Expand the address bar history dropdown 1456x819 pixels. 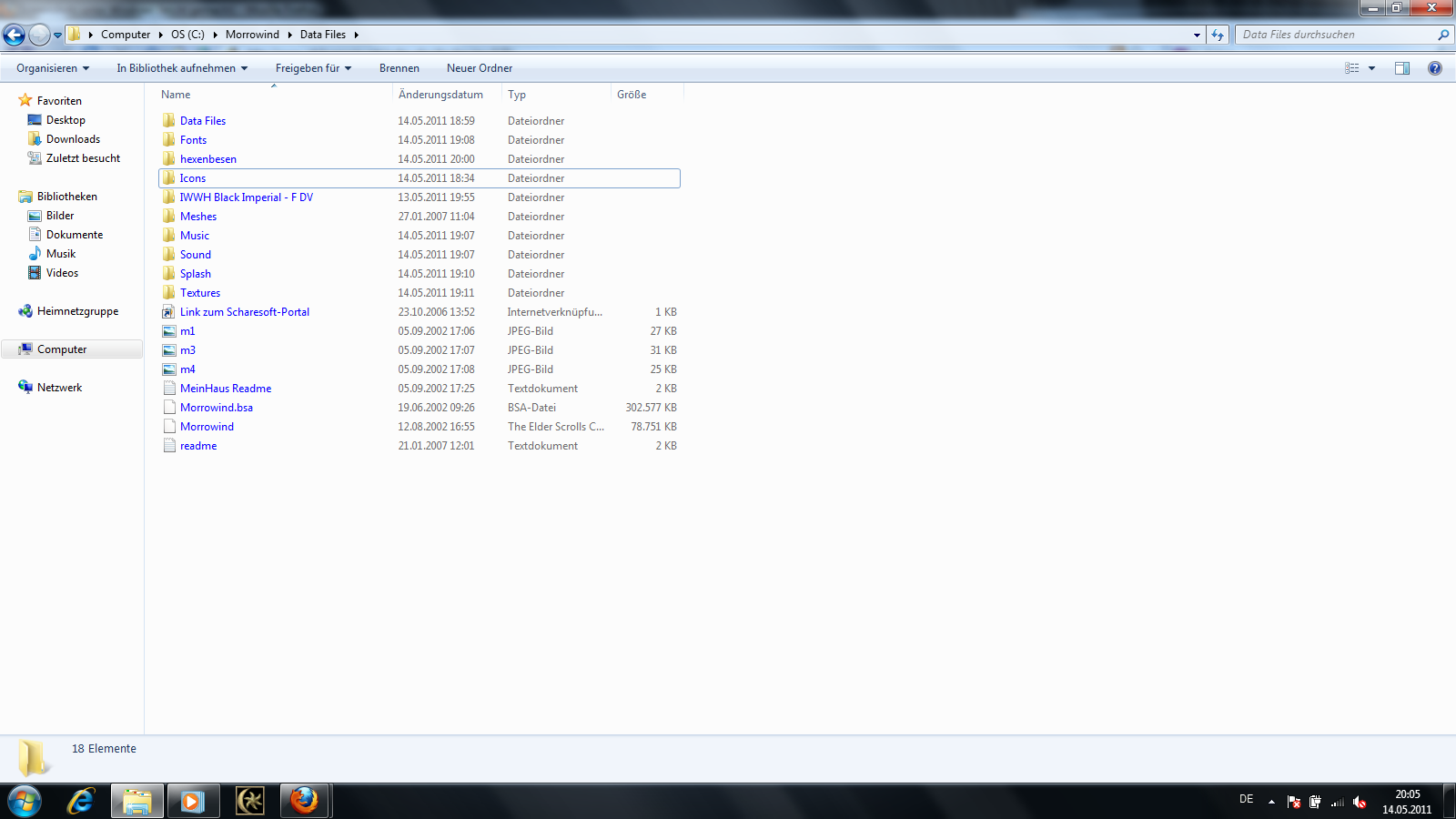pyautogui.click(x=1197, y=35)
